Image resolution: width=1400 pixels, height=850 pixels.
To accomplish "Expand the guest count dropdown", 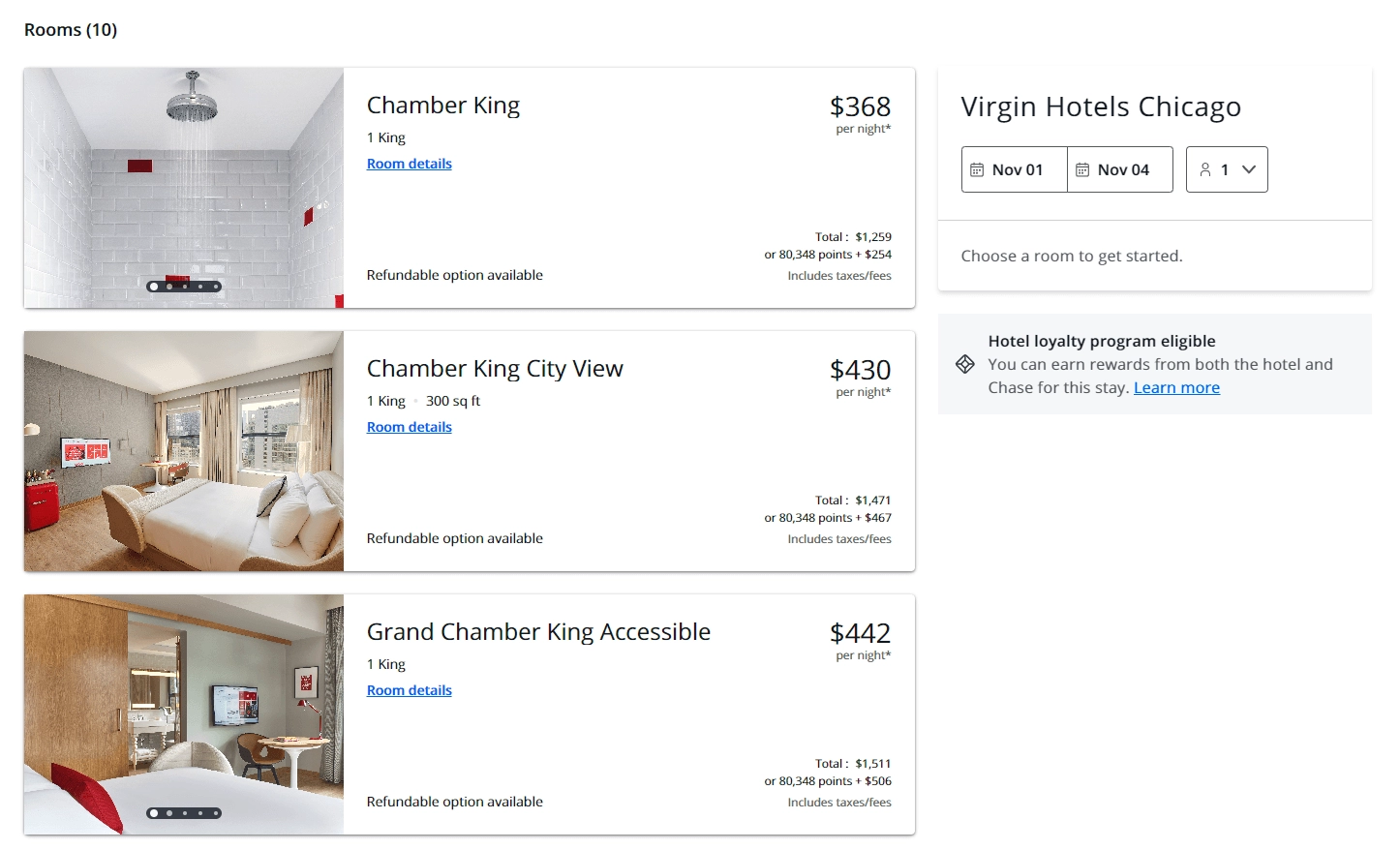I will 1249,169.
